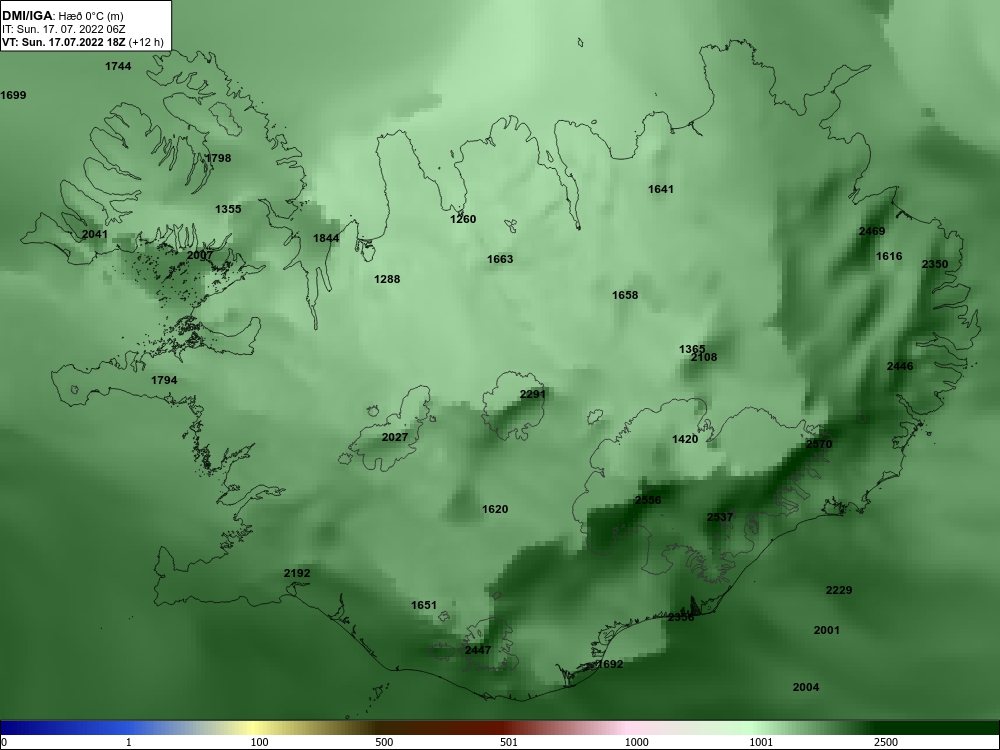Screen dimensions: 1000x750
Task: Select the 1658 map label
Action: [625, 295]
